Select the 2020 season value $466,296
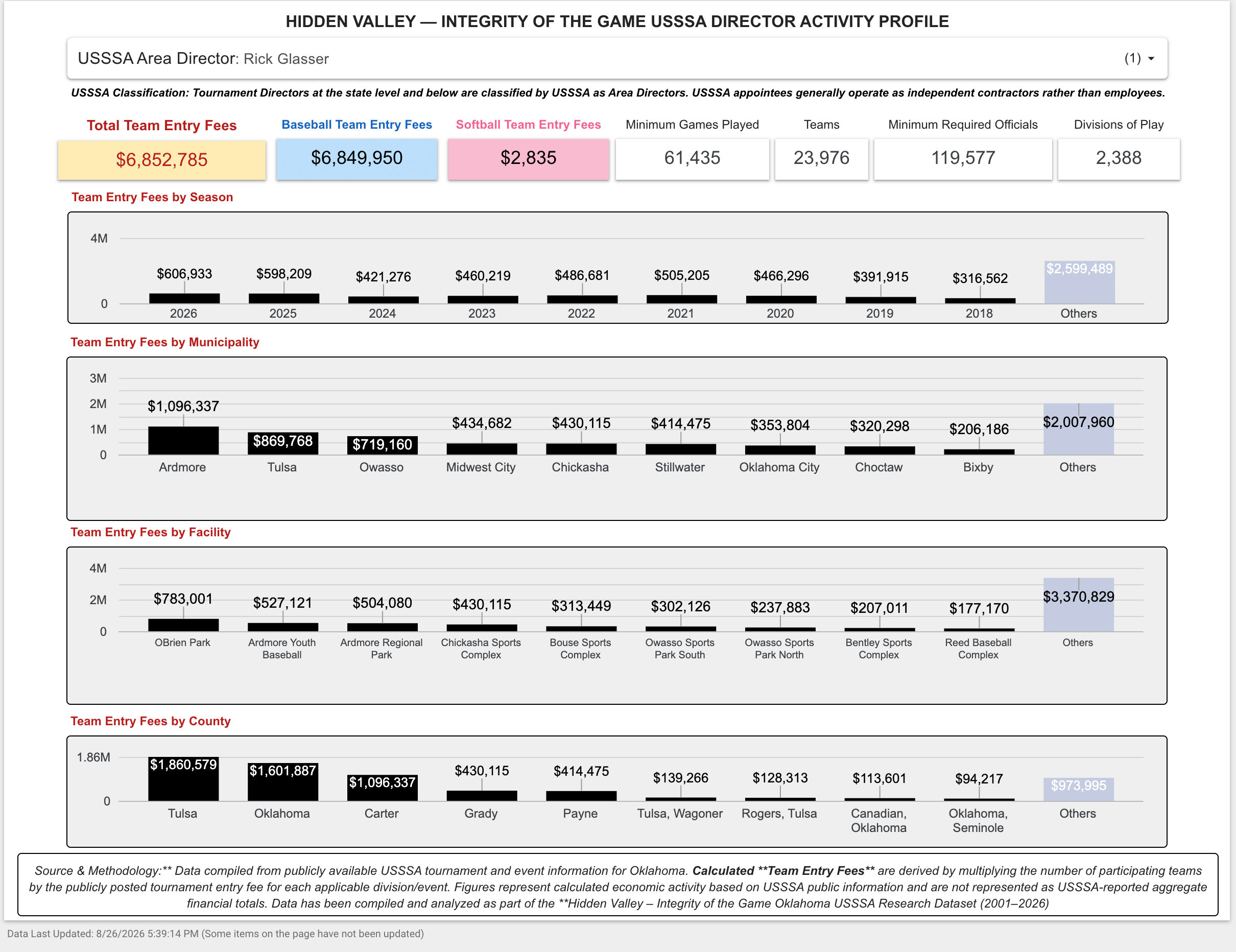Screen dimensions: 1236x952 point(781,276)
